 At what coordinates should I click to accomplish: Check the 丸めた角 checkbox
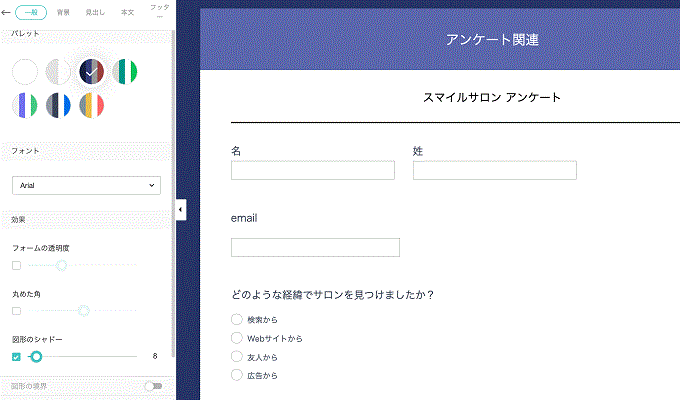coord(16,311)
